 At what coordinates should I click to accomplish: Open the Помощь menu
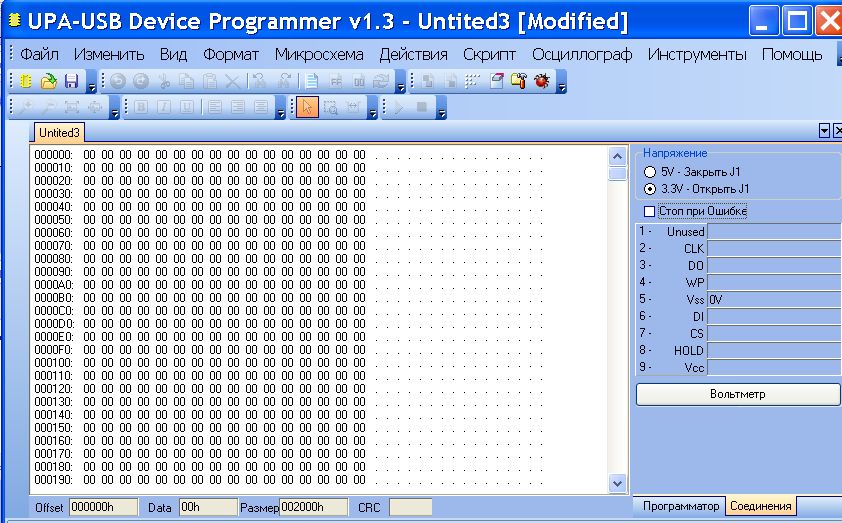[792, 54]
